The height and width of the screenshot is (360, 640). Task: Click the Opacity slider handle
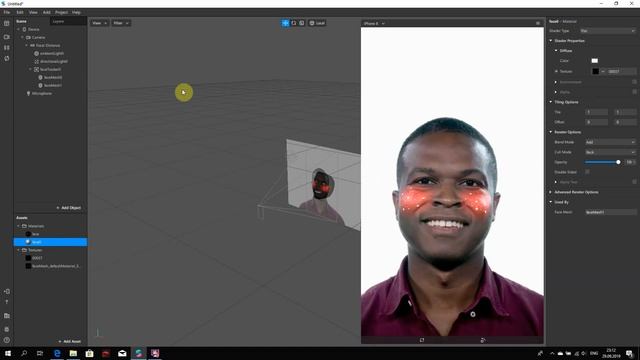coord(618,162)
